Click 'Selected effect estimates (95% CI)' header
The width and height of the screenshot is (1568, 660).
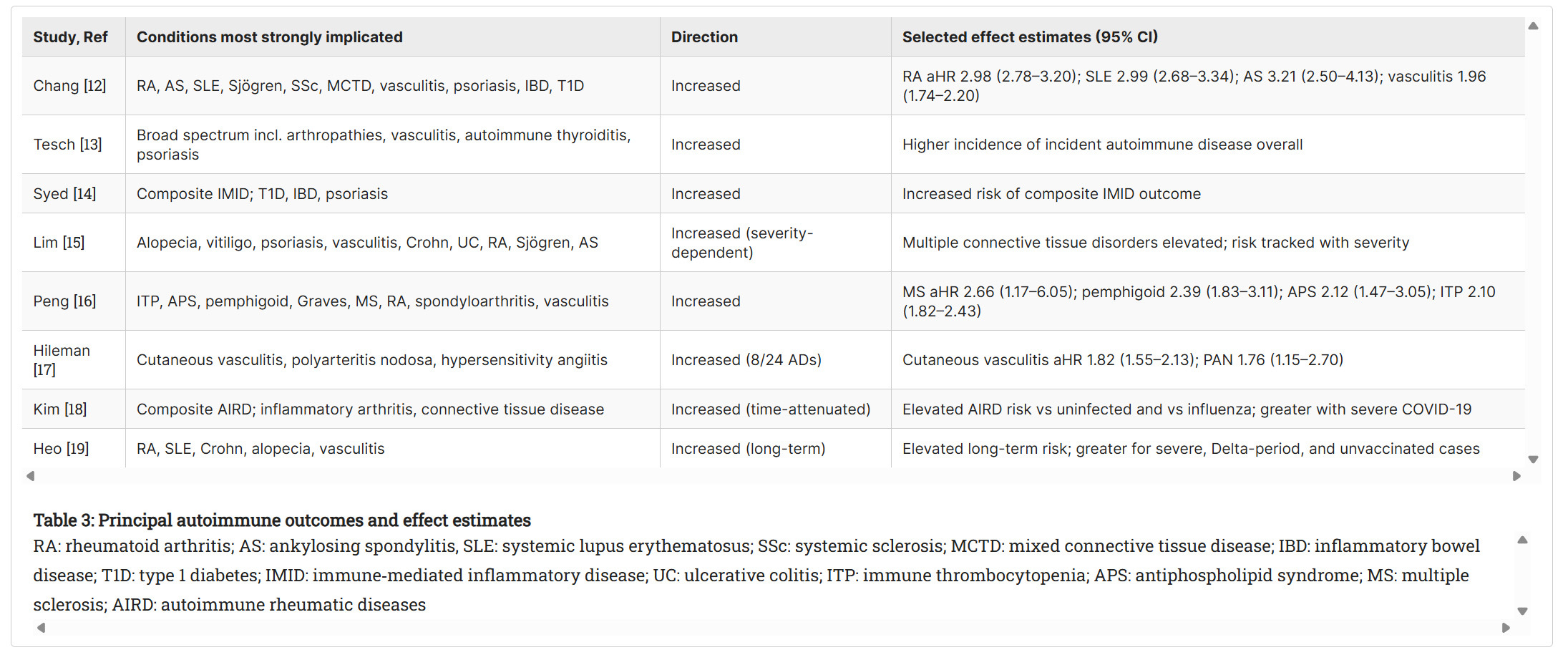pyautogui.click(x=1030, y=37)
